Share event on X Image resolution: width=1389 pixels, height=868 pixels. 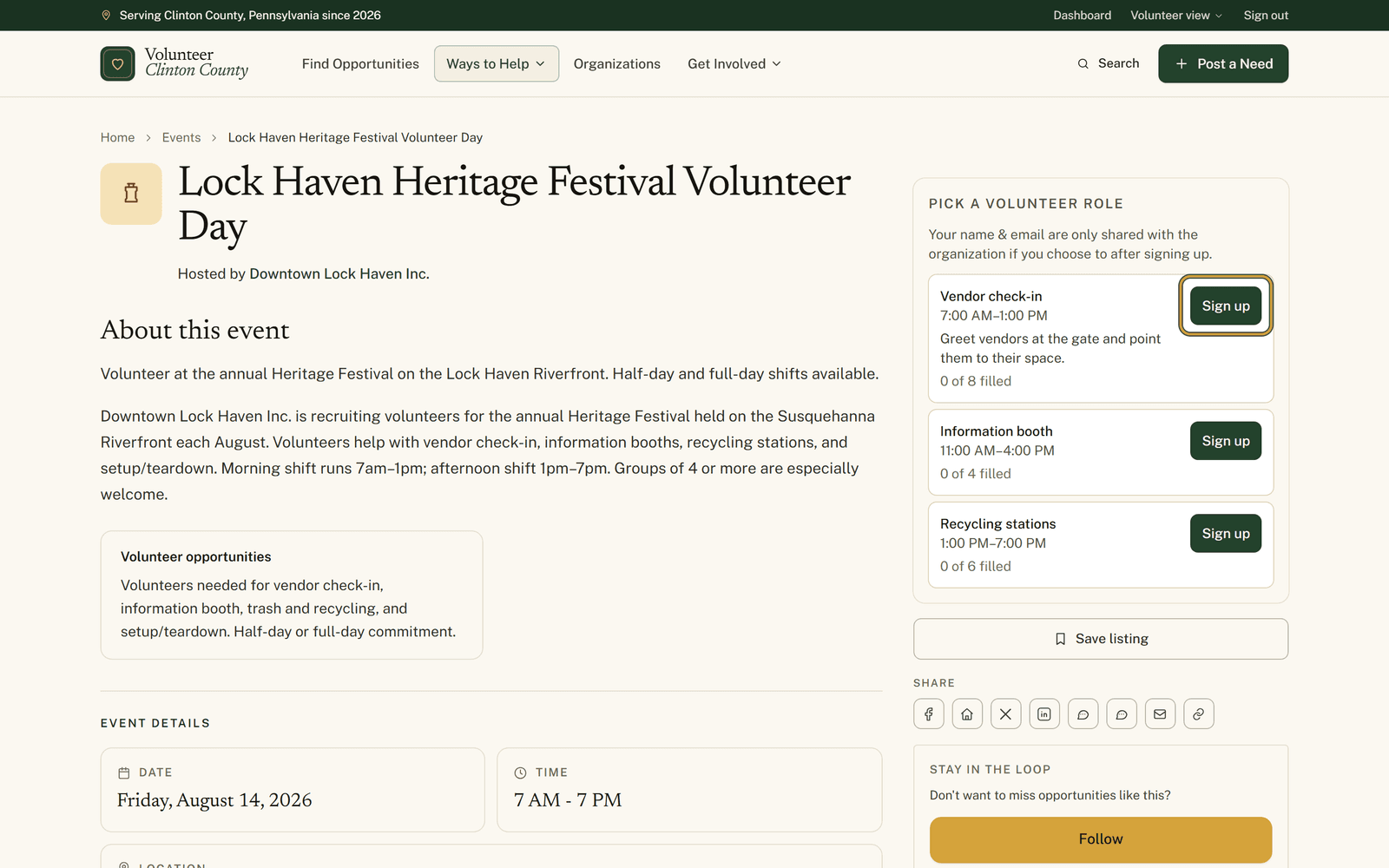click(x=1005, y=714)
